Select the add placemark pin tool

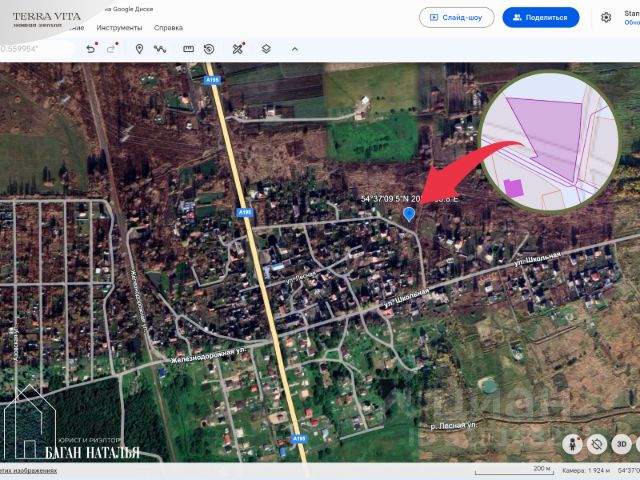click(139, 49)
